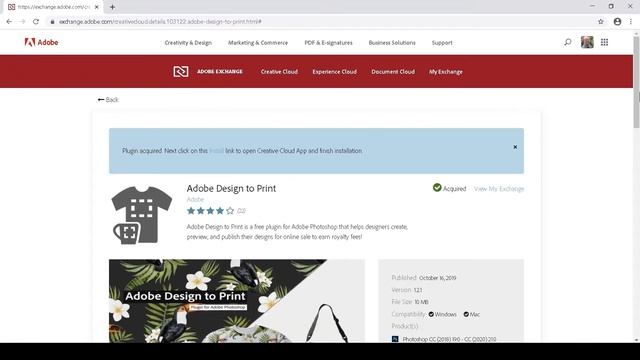Go back with the browser back arrow
640x360 pixels.
point(9,22)
